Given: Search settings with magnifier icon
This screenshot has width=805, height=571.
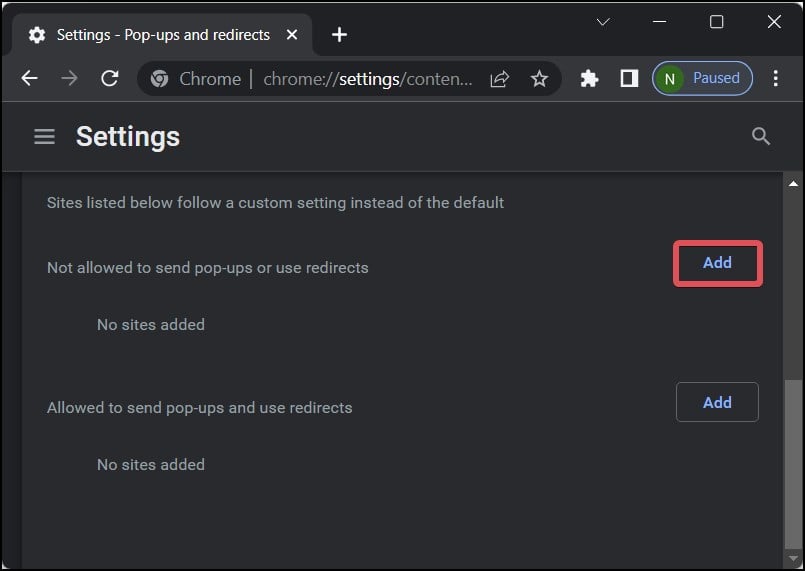Looking at the screenshot, I should pyautogui.click(x=760, y=137).
